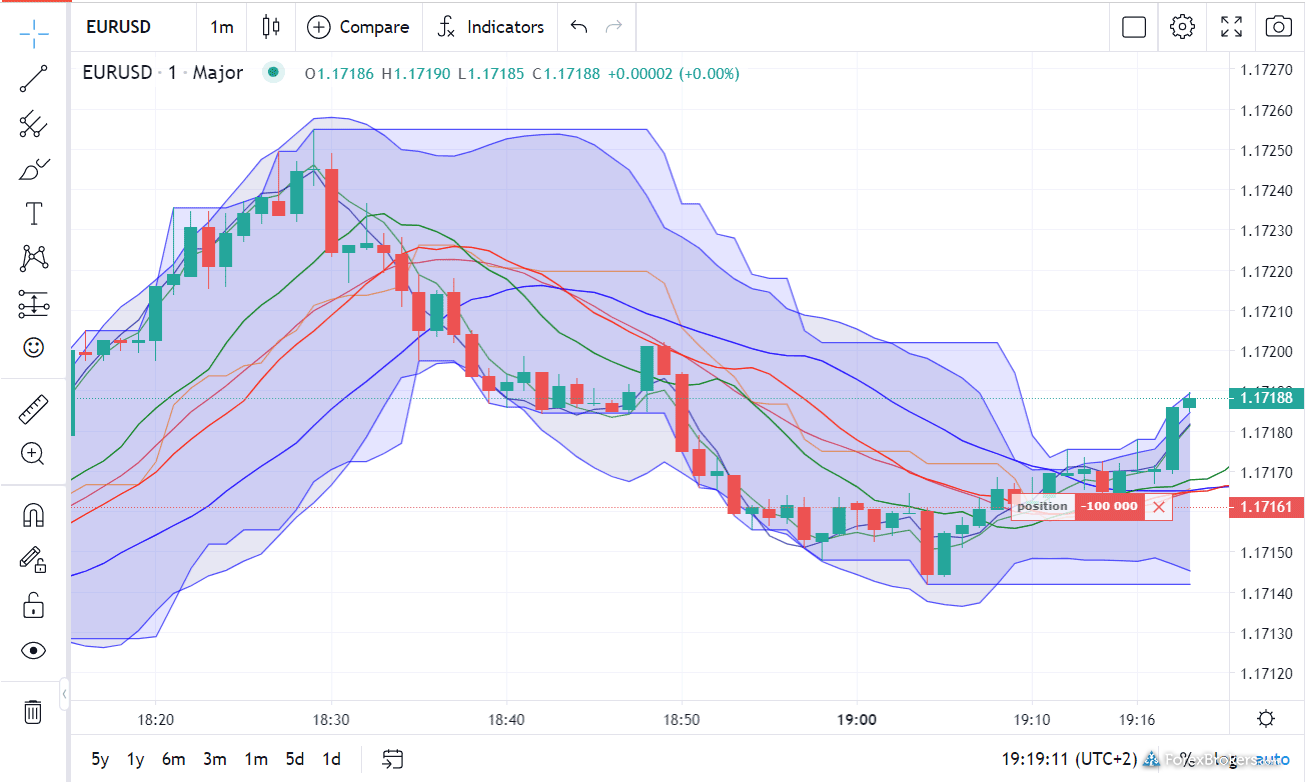The height and width of the screenshot is (782, 1305).
Task: Click the 19:00 time axis label
Action: click(857, 719)
